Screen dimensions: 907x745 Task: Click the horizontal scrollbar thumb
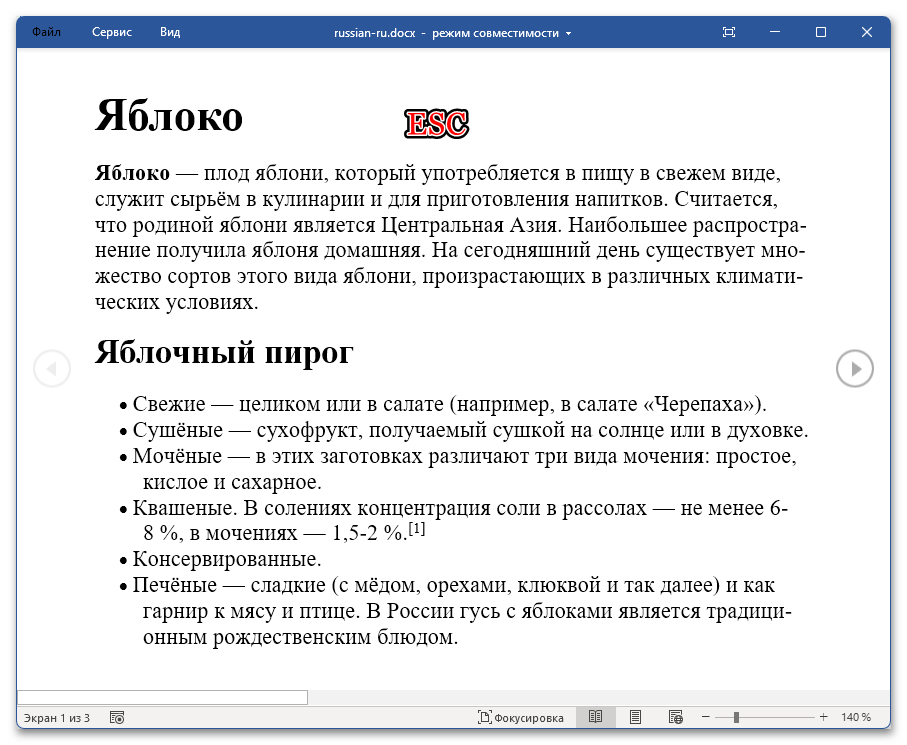click(x=163, y=698)
